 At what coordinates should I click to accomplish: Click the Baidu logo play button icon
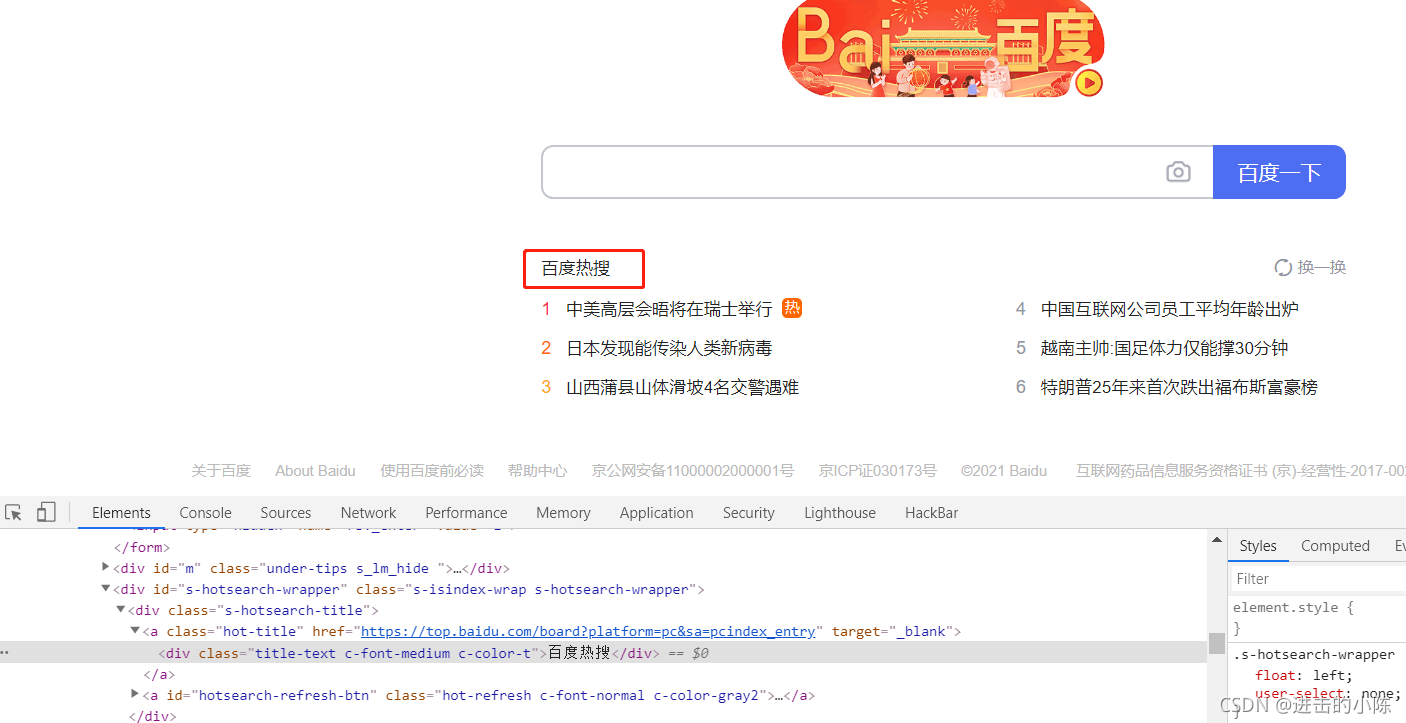pyautogui.click(x=1089, y=82)
